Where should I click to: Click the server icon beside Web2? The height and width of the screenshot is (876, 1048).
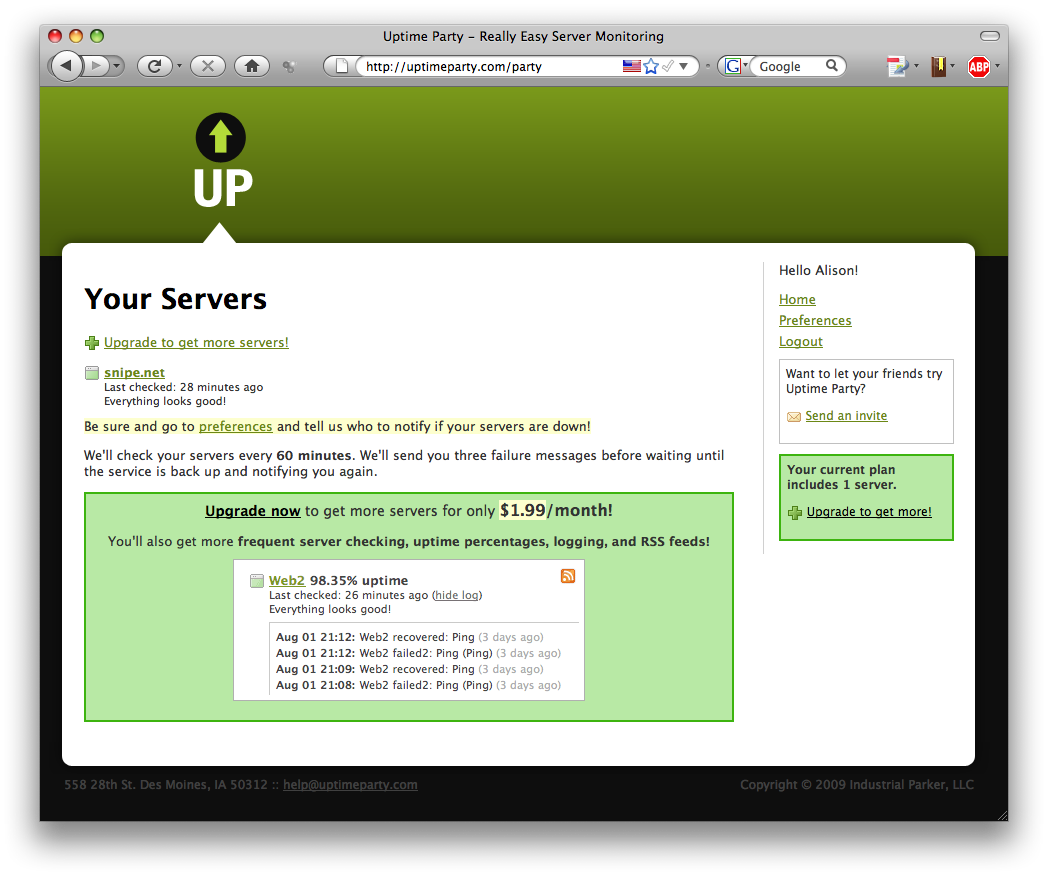pyautogui.click(x=257, y=581)
